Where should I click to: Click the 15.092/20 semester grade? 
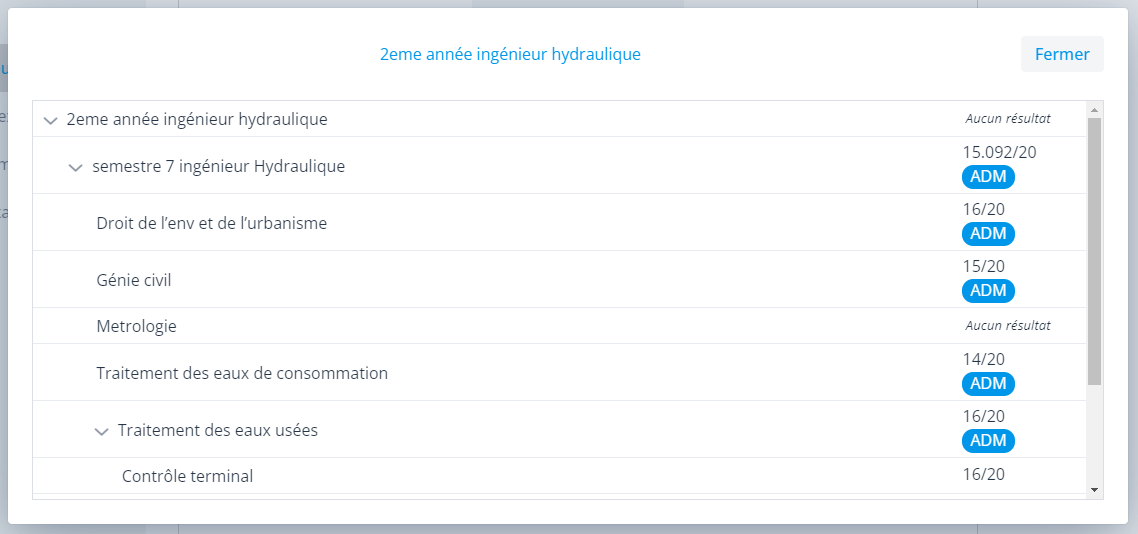pyautogui.click(x=999, y=152)
